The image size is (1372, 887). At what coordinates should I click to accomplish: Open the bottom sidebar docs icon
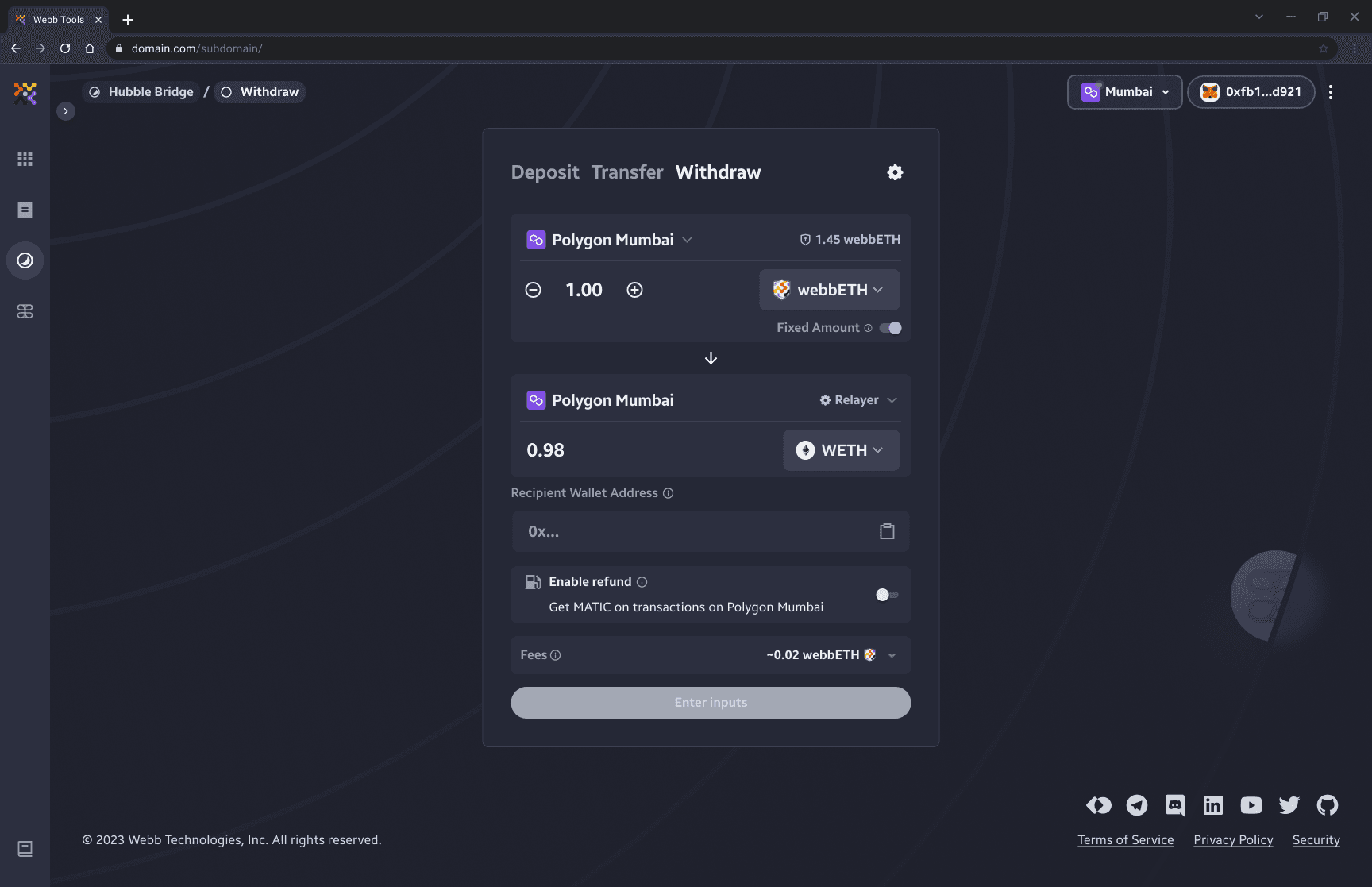coord(25,849)
